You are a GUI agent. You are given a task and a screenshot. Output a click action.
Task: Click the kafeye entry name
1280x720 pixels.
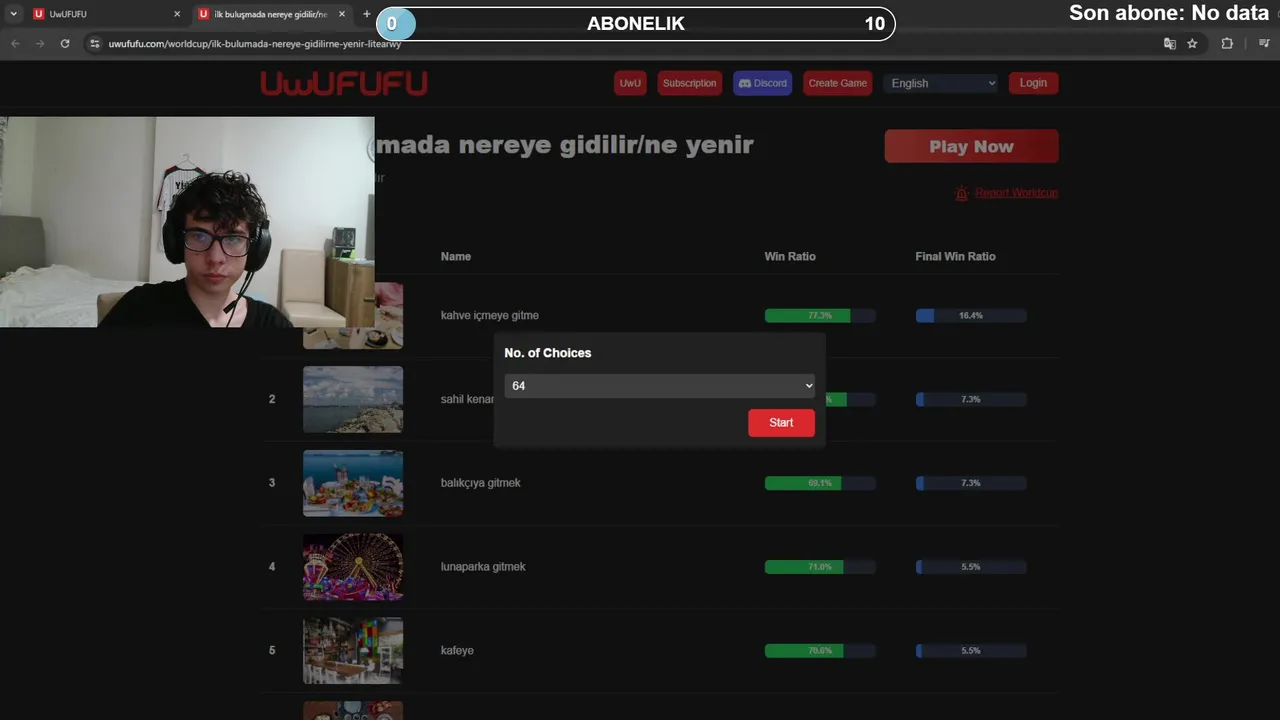457,651
